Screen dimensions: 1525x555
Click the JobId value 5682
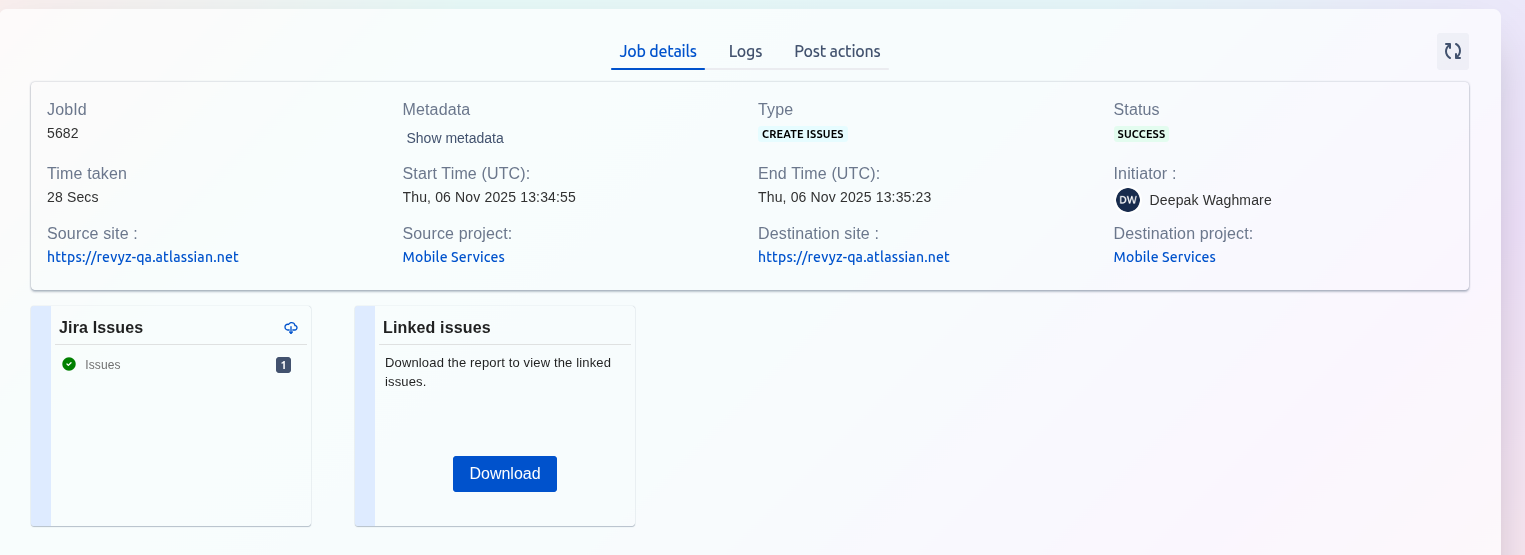(x=63, y=132)
